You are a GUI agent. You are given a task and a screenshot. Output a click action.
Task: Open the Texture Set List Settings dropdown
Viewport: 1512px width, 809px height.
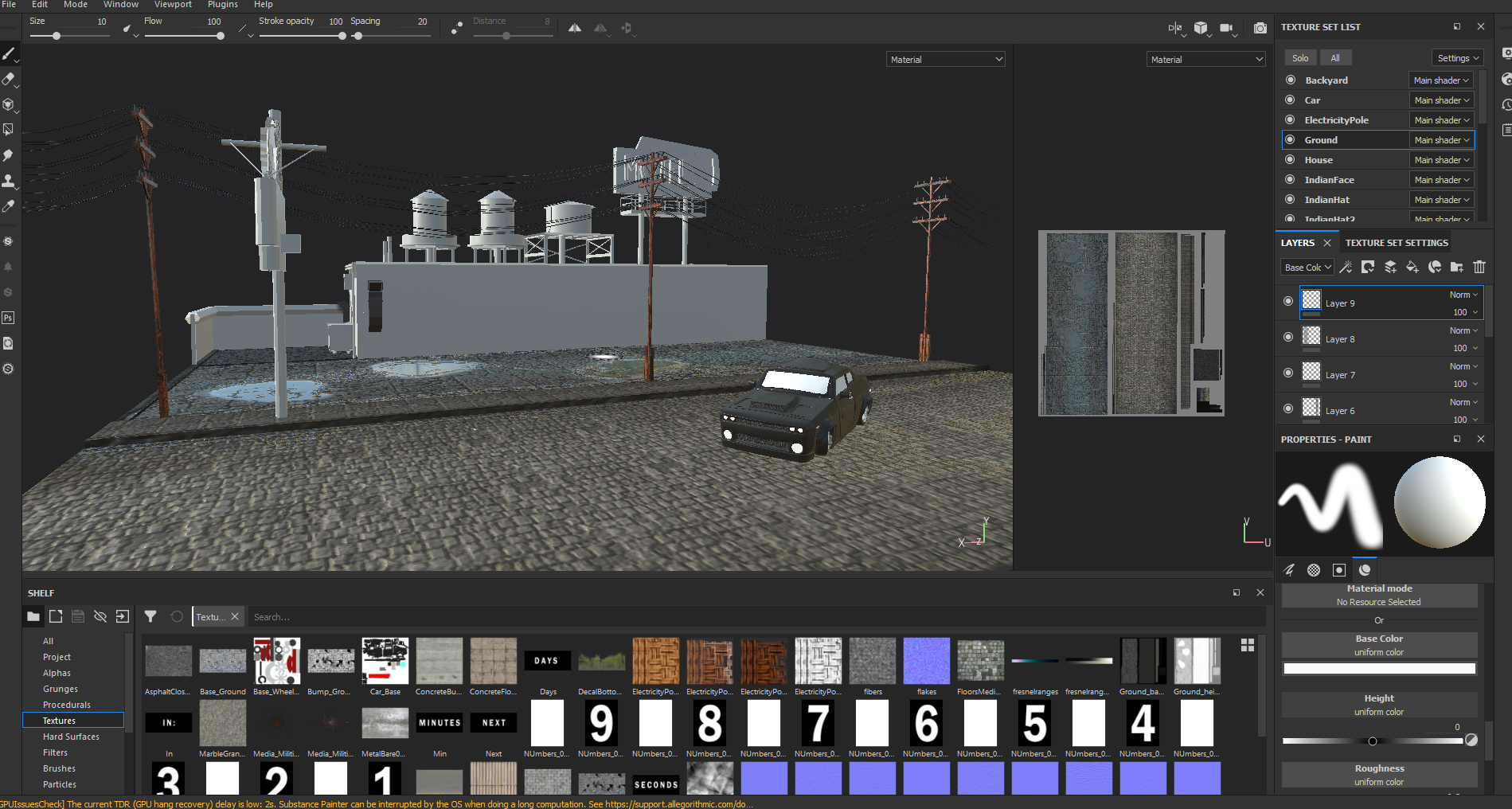[1458, 58]
